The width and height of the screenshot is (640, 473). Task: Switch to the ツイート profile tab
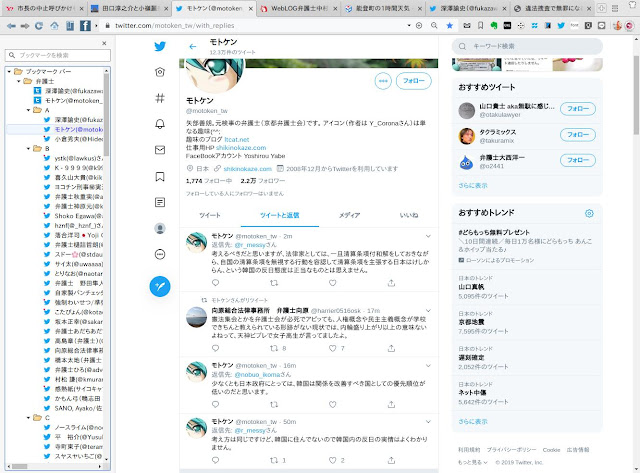[x=210, y=215]
